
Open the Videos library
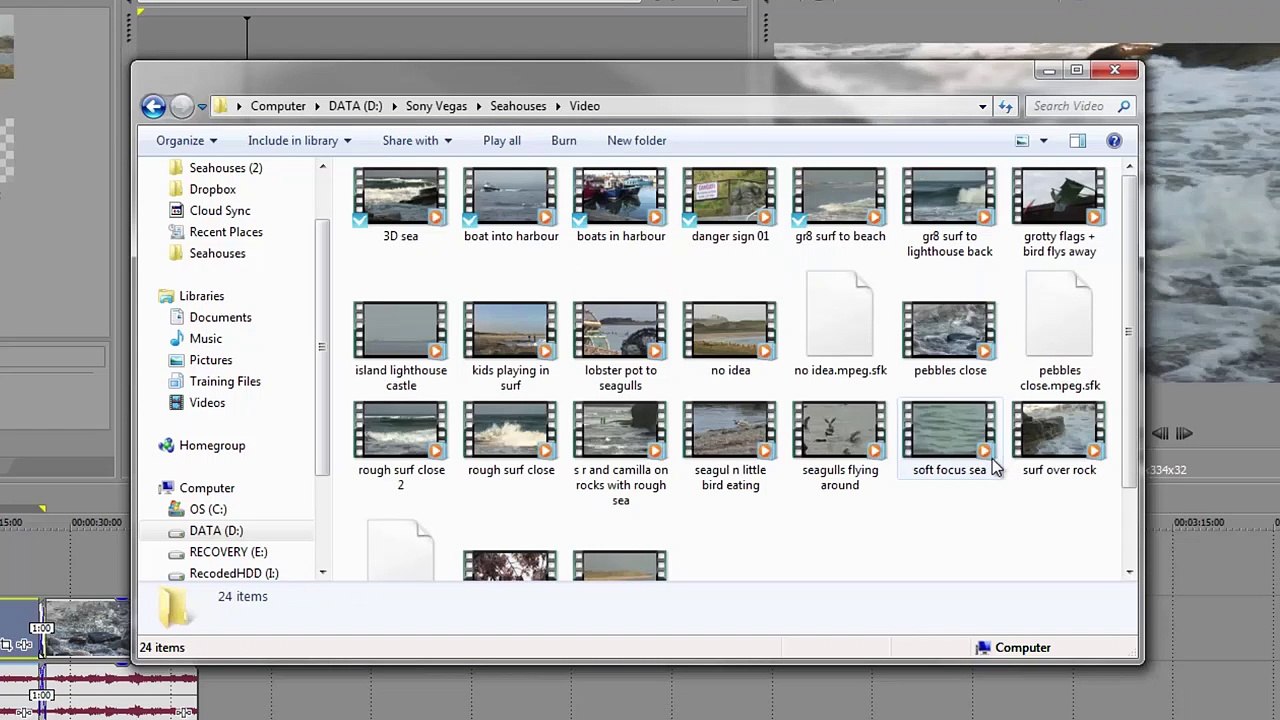(x=207, y=403)
